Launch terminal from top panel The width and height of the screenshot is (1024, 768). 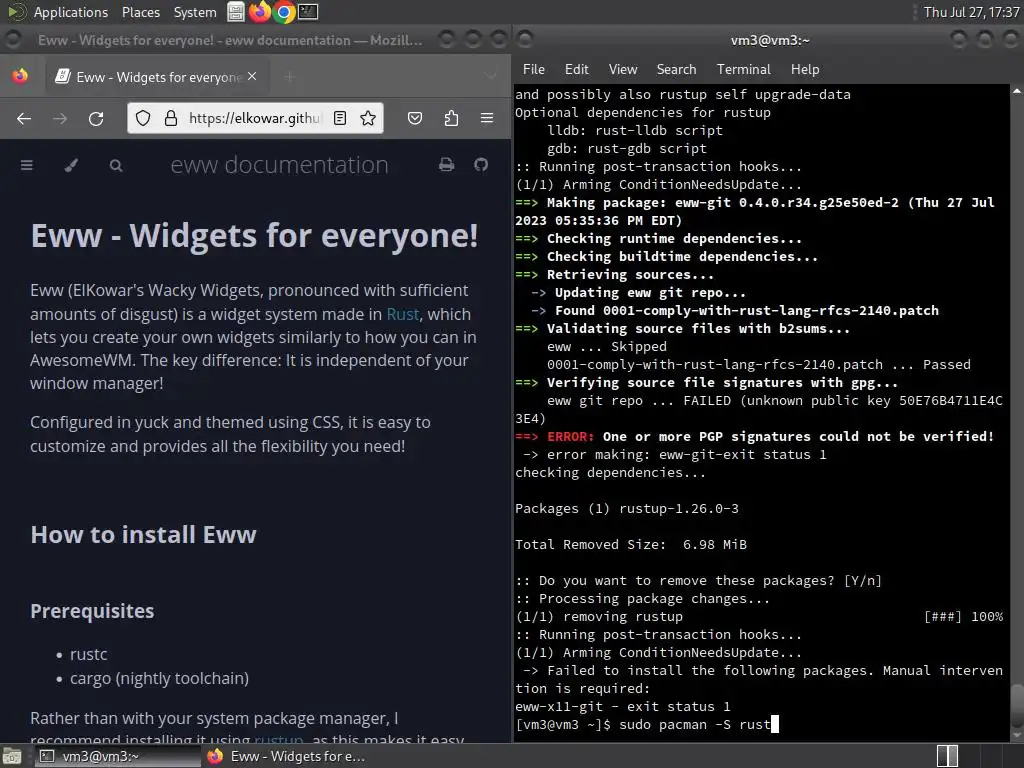pos(308,12)
